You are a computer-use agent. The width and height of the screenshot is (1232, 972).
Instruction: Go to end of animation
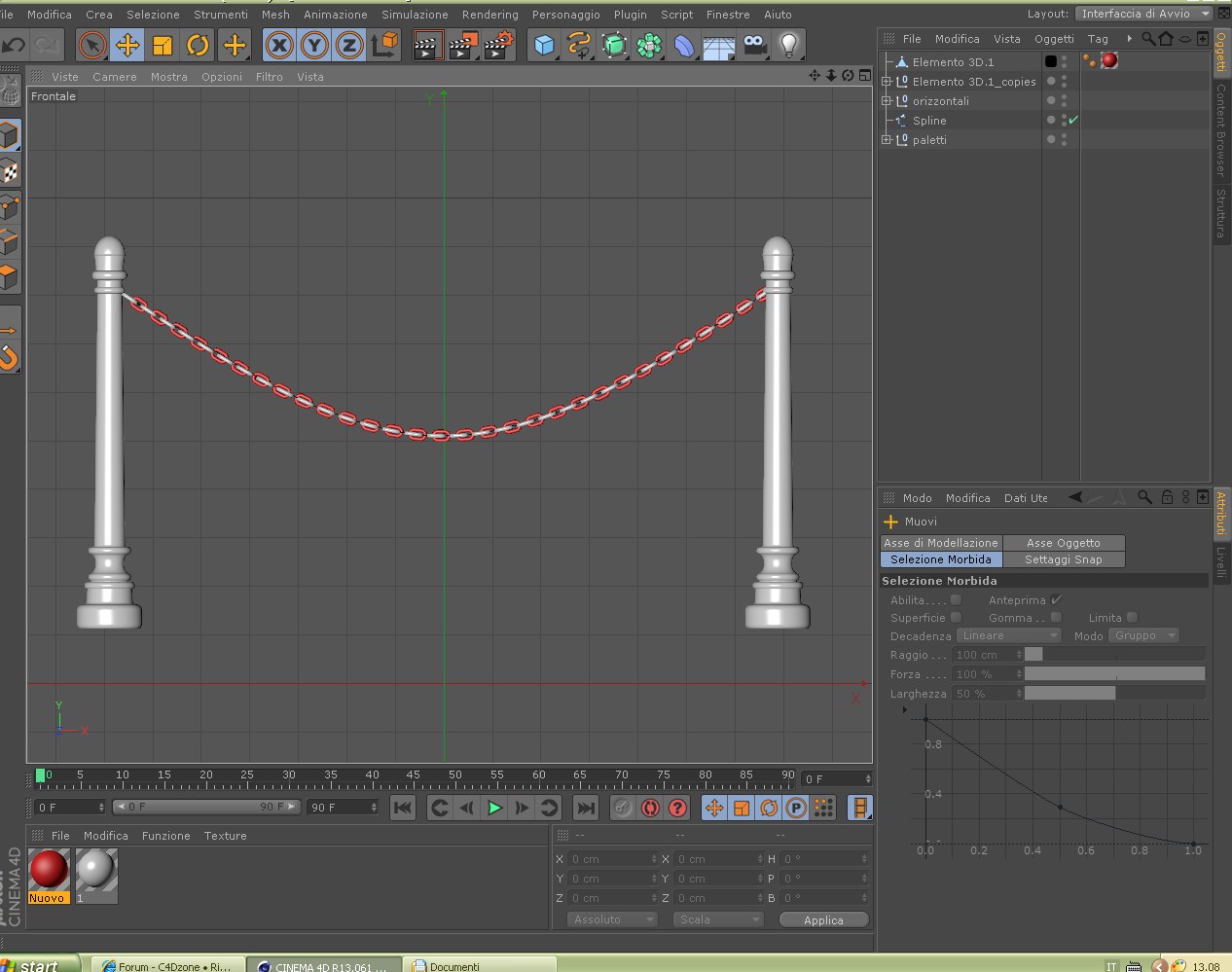click(586, 808)
